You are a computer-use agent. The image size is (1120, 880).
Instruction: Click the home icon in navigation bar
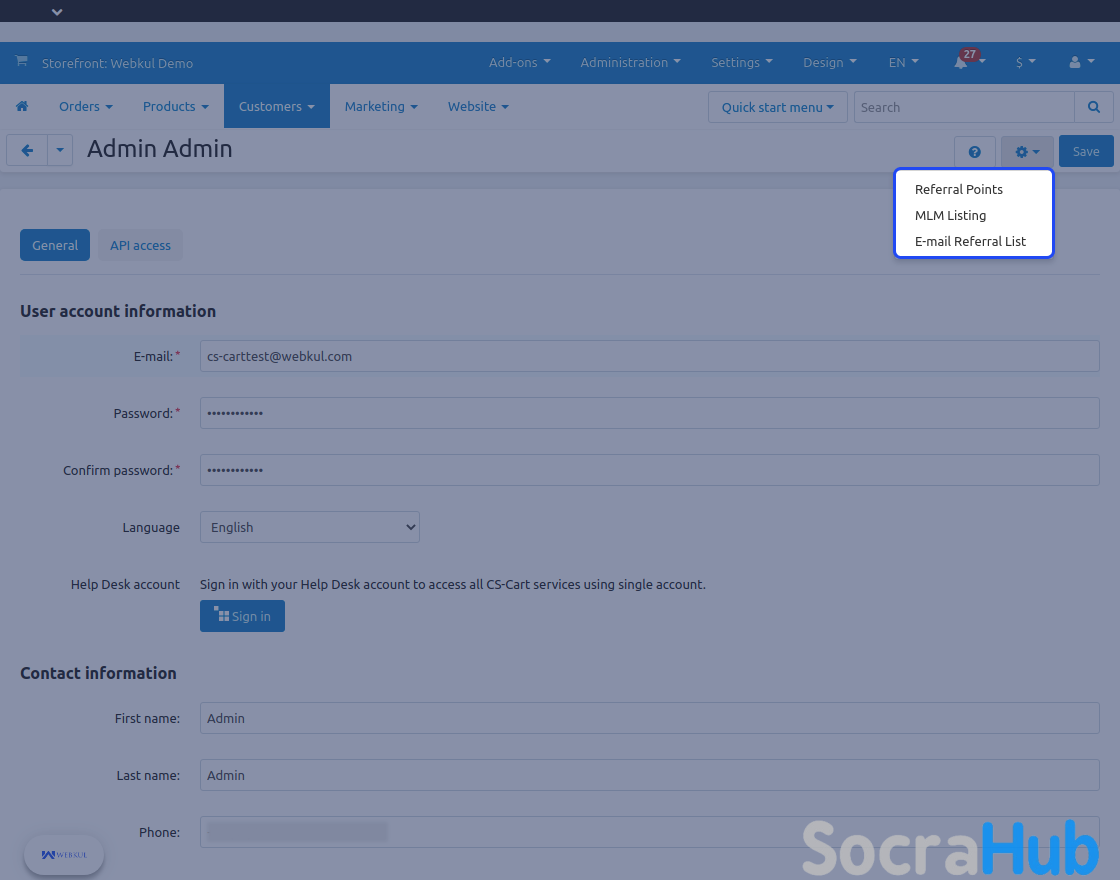pyautogui.click(x=22, y=107)
